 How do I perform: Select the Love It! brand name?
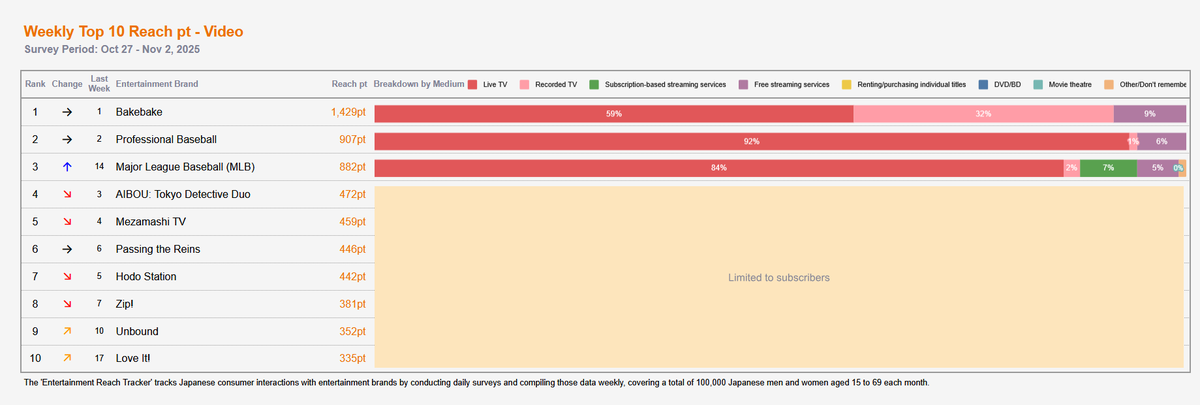pos(133,357)
